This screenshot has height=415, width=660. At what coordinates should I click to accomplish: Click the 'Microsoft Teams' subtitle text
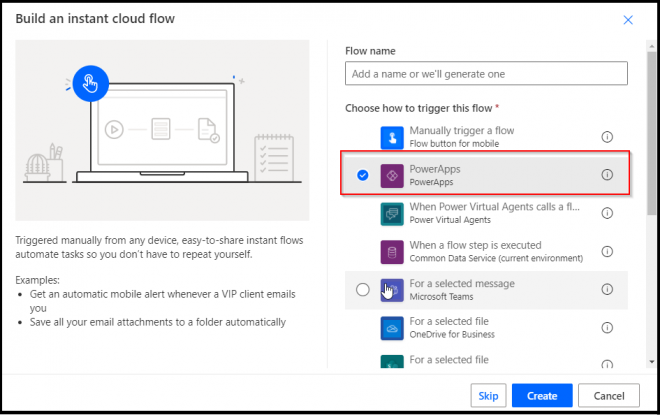click(x=441, y=296)
